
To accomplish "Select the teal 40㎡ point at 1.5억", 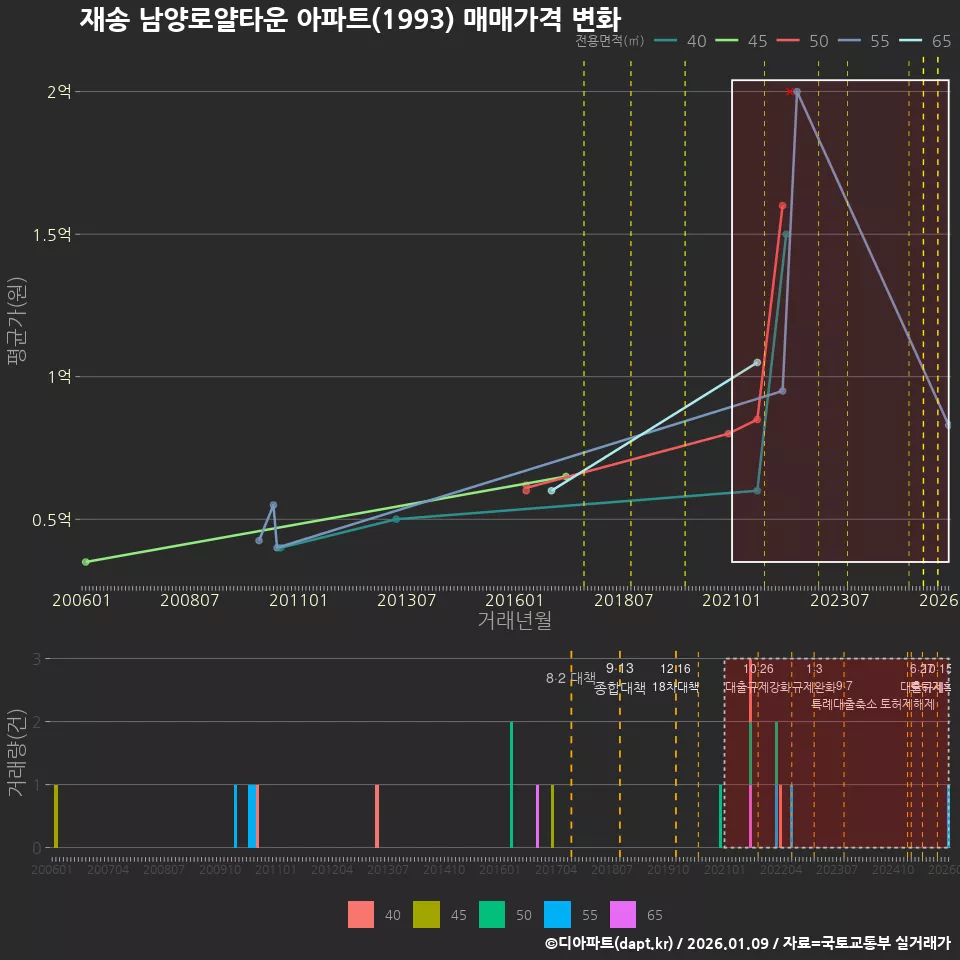I will click(x=786, y=234).
